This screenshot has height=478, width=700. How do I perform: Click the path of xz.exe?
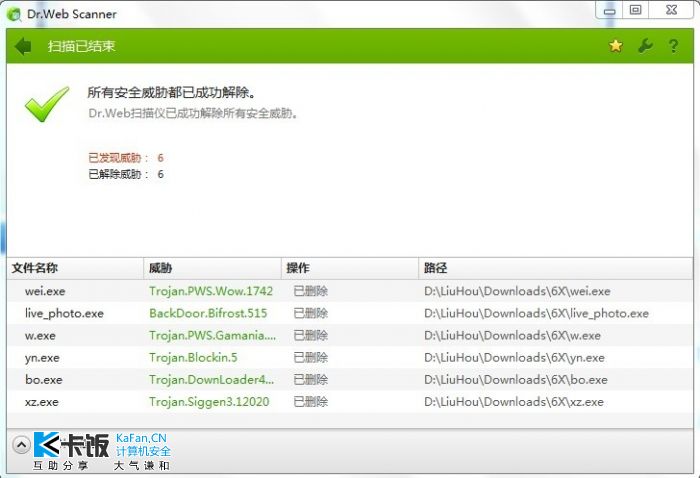tap(513, 401)
